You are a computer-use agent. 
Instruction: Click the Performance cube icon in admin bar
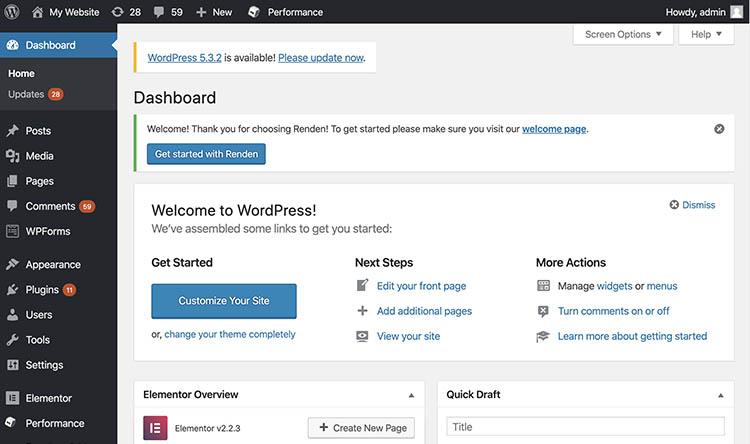click(x=254, y=12)
